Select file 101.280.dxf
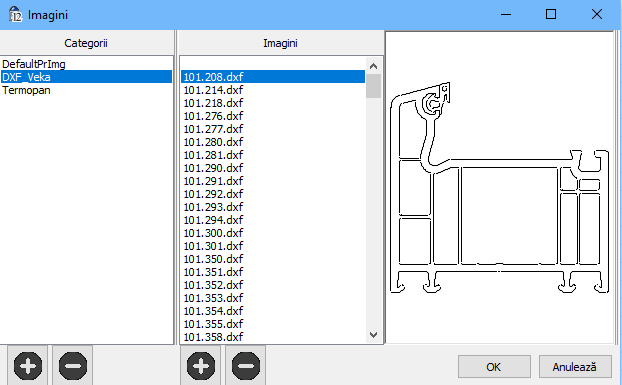This screenshot has height=385, width=622. click(x=273, y=142)
